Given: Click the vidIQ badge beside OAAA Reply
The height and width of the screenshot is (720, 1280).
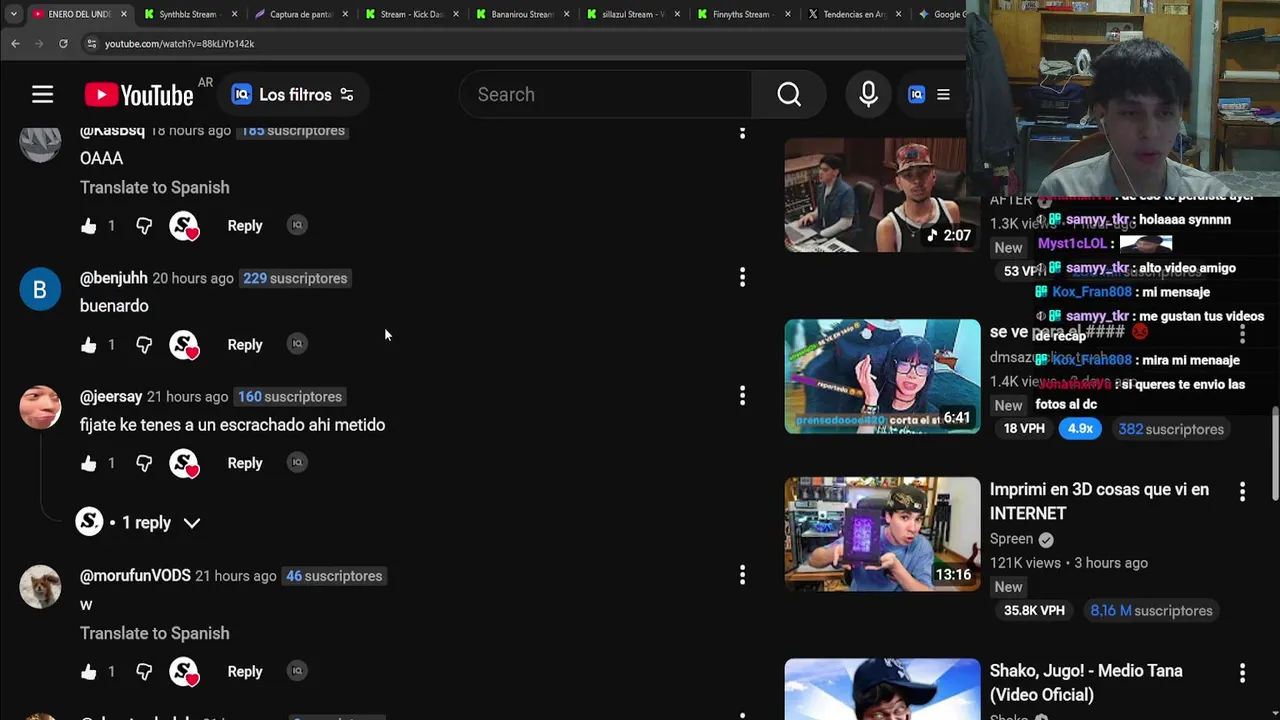Looking at the screenshot, I should click(x=296, y=225).
